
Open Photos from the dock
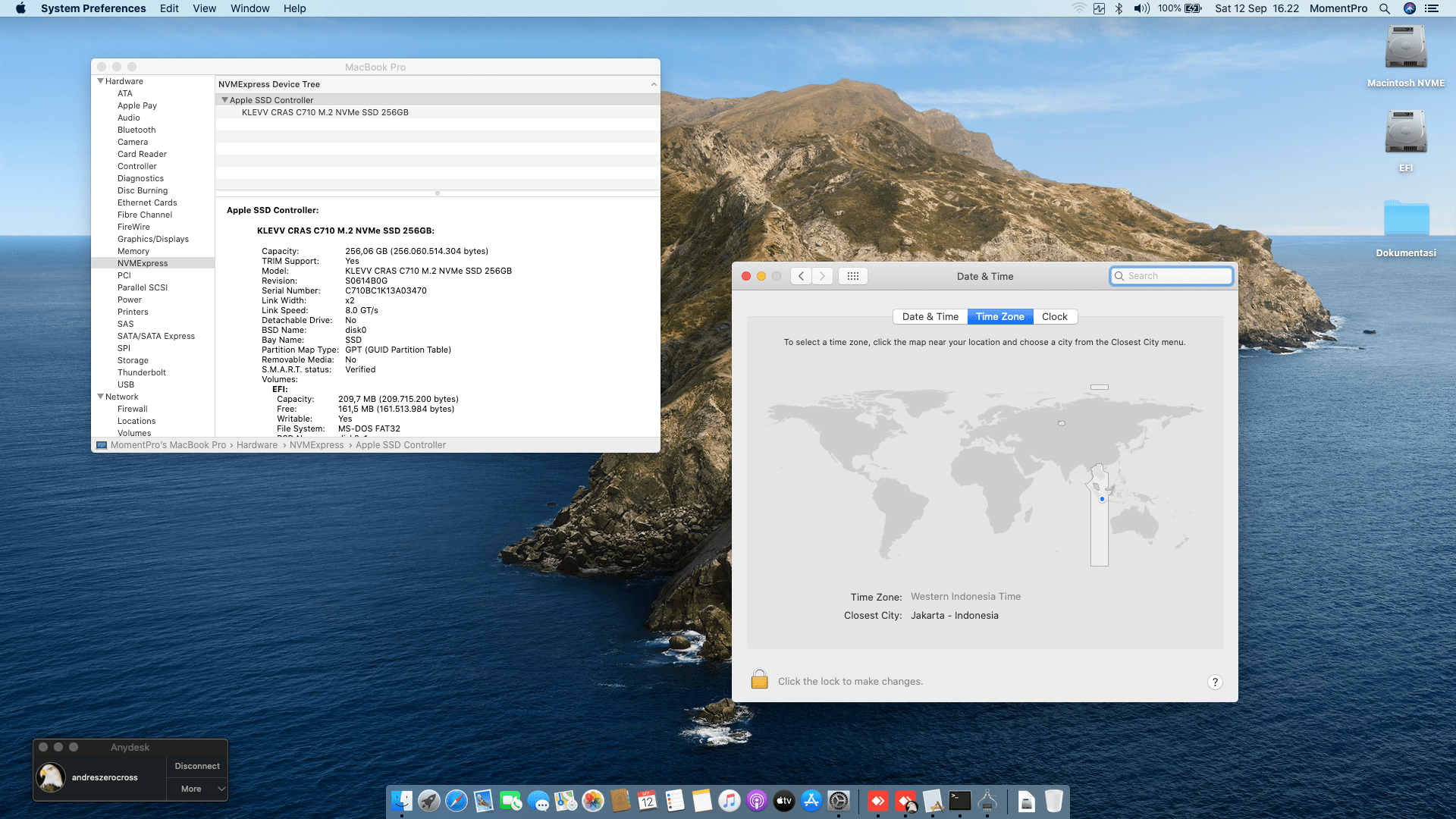593,801
